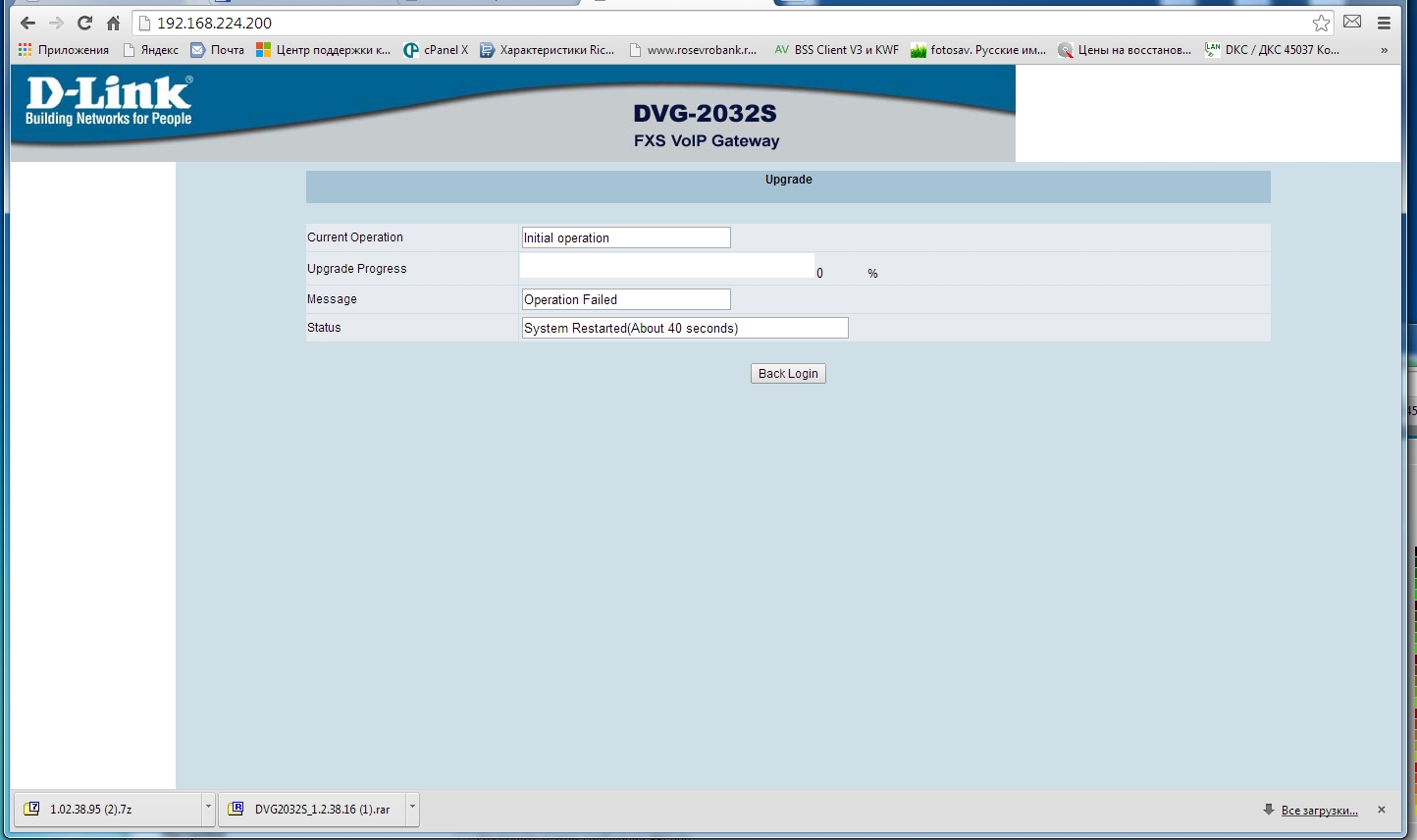Image resolution: width=1417 pixels, height=840 pixels.
Task: Click the "Current Operation" label
Action: tap(355, 237)
